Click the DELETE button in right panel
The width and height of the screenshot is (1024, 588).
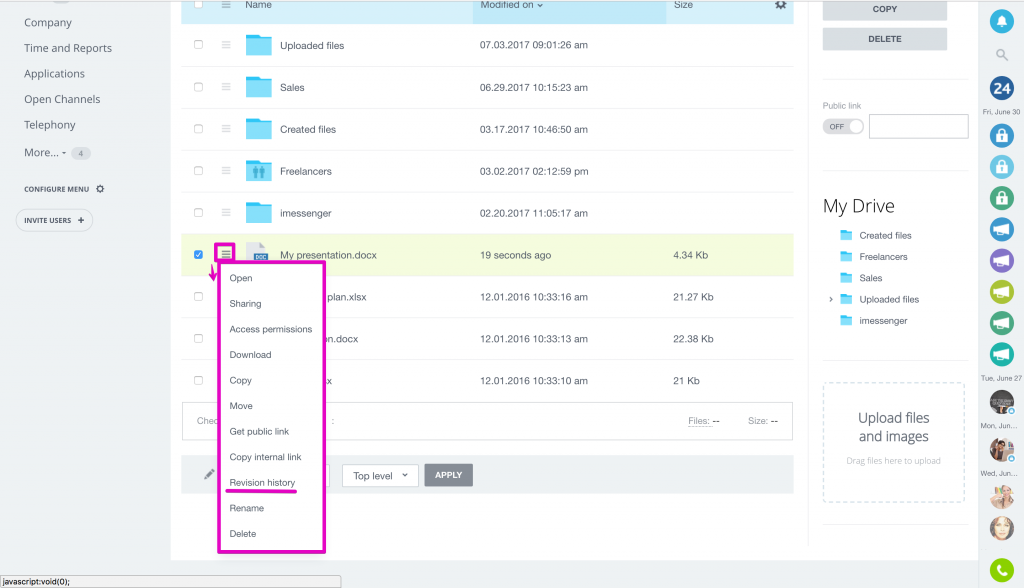884,39
